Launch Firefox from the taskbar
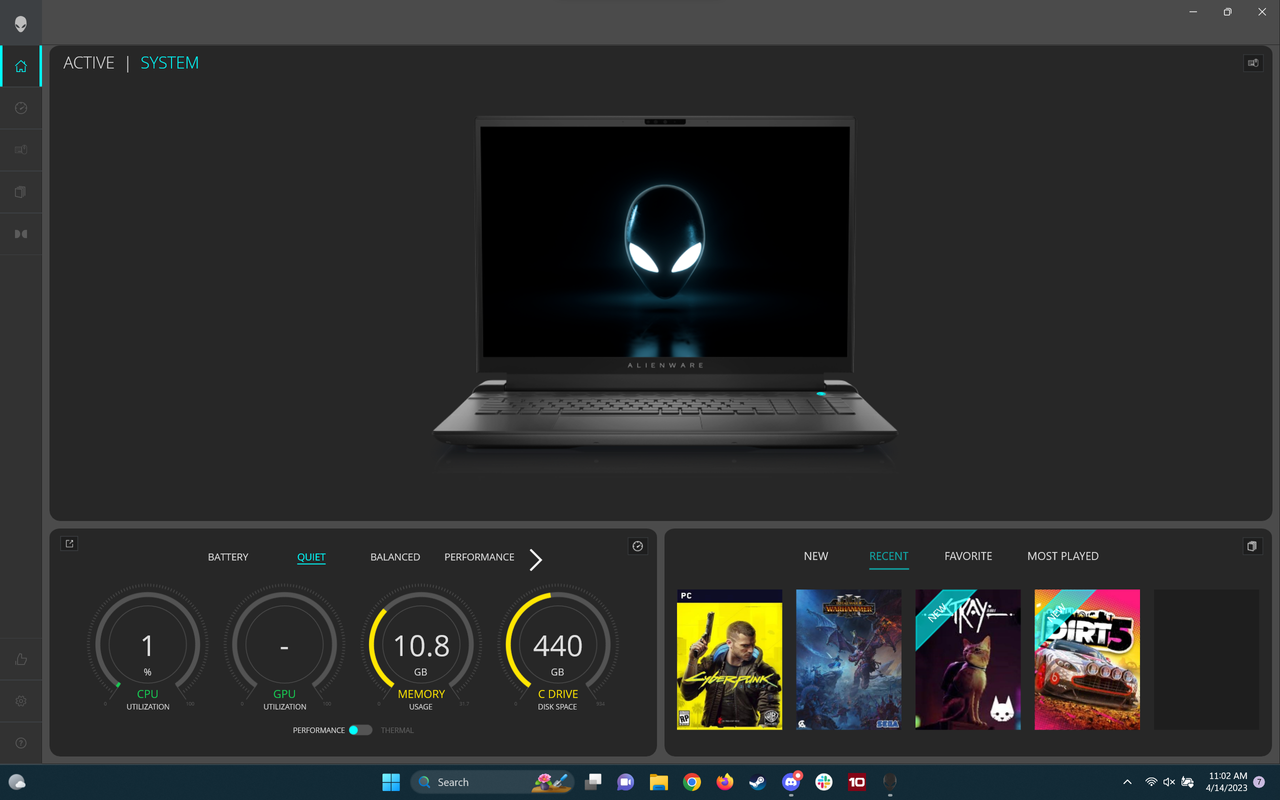Viewport: 1280px width, 800px height. coord(725,782)
